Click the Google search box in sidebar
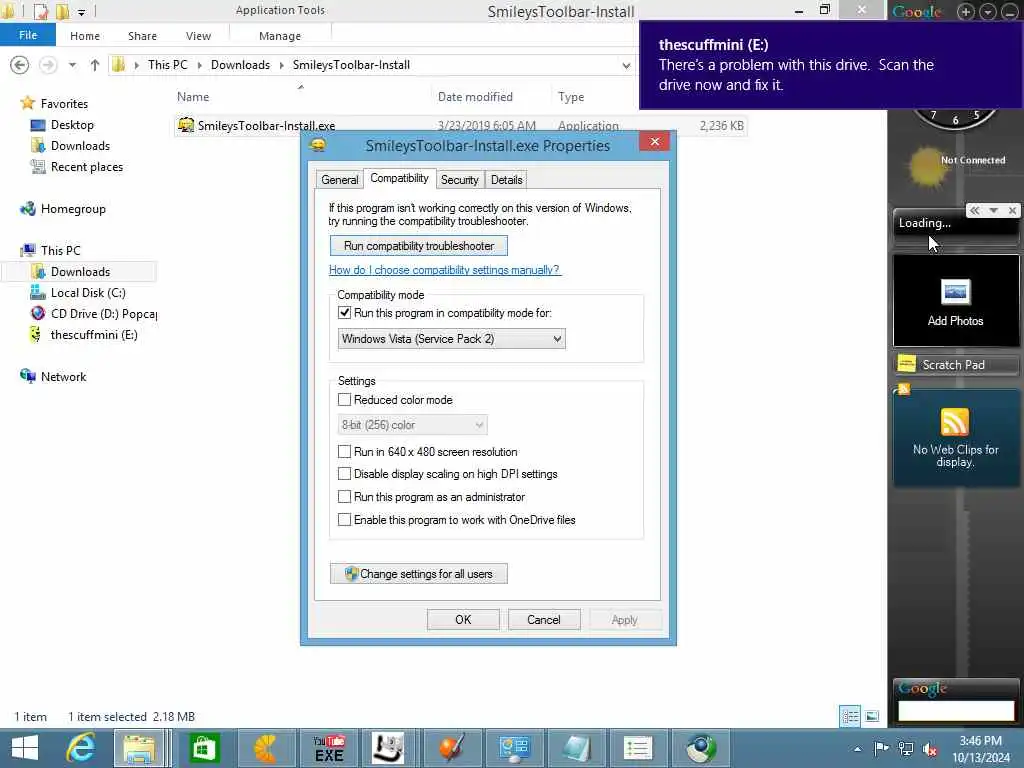The height and width of the screenshot is (768, 1024). point(955,711)
